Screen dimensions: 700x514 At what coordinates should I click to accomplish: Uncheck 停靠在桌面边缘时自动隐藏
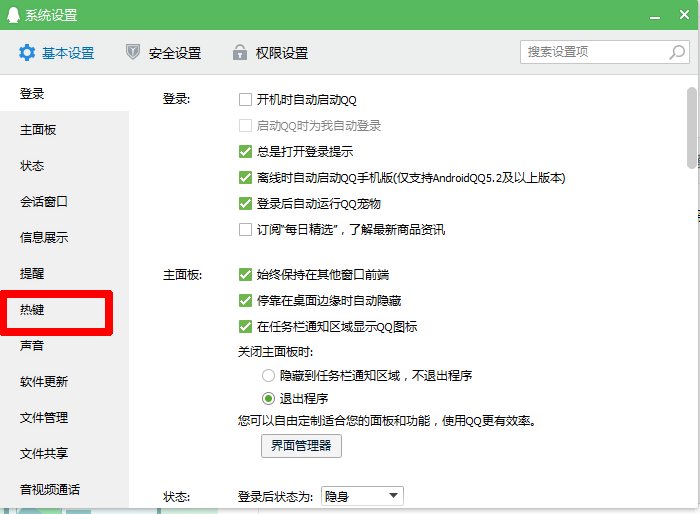pos(245,301)
